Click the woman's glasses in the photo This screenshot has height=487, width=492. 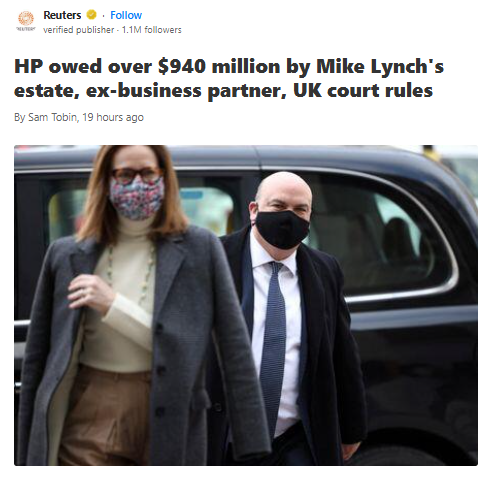136,175
